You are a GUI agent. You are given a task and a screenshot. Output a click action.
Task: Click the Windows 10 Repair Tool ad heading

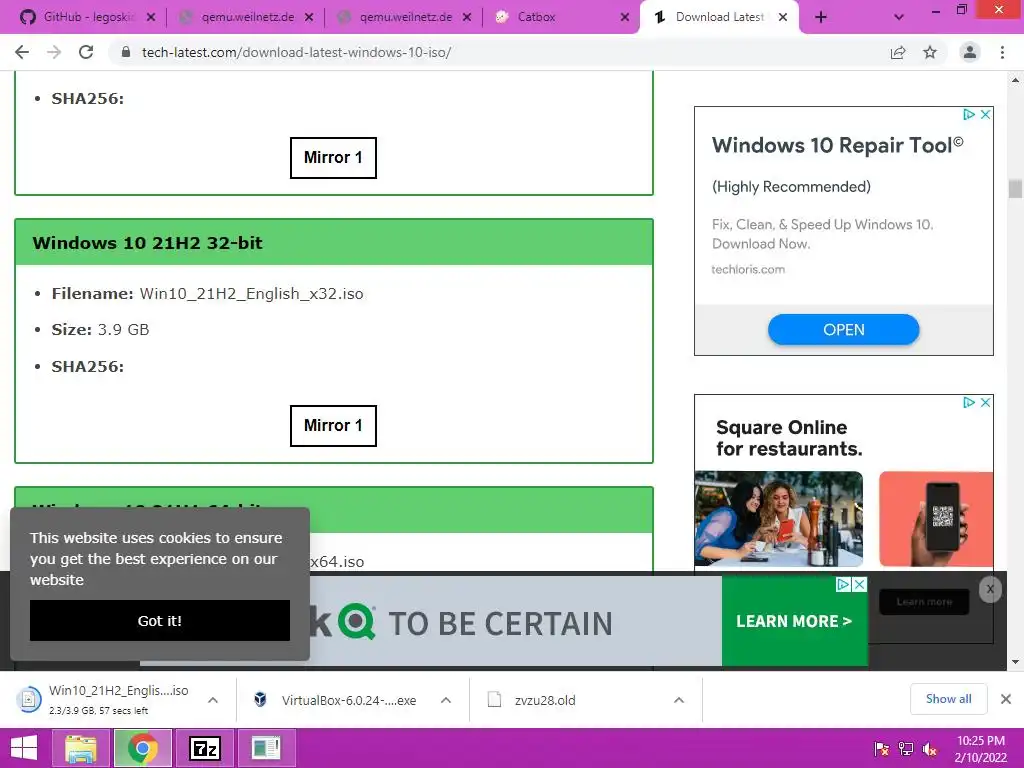click(837, 145)
